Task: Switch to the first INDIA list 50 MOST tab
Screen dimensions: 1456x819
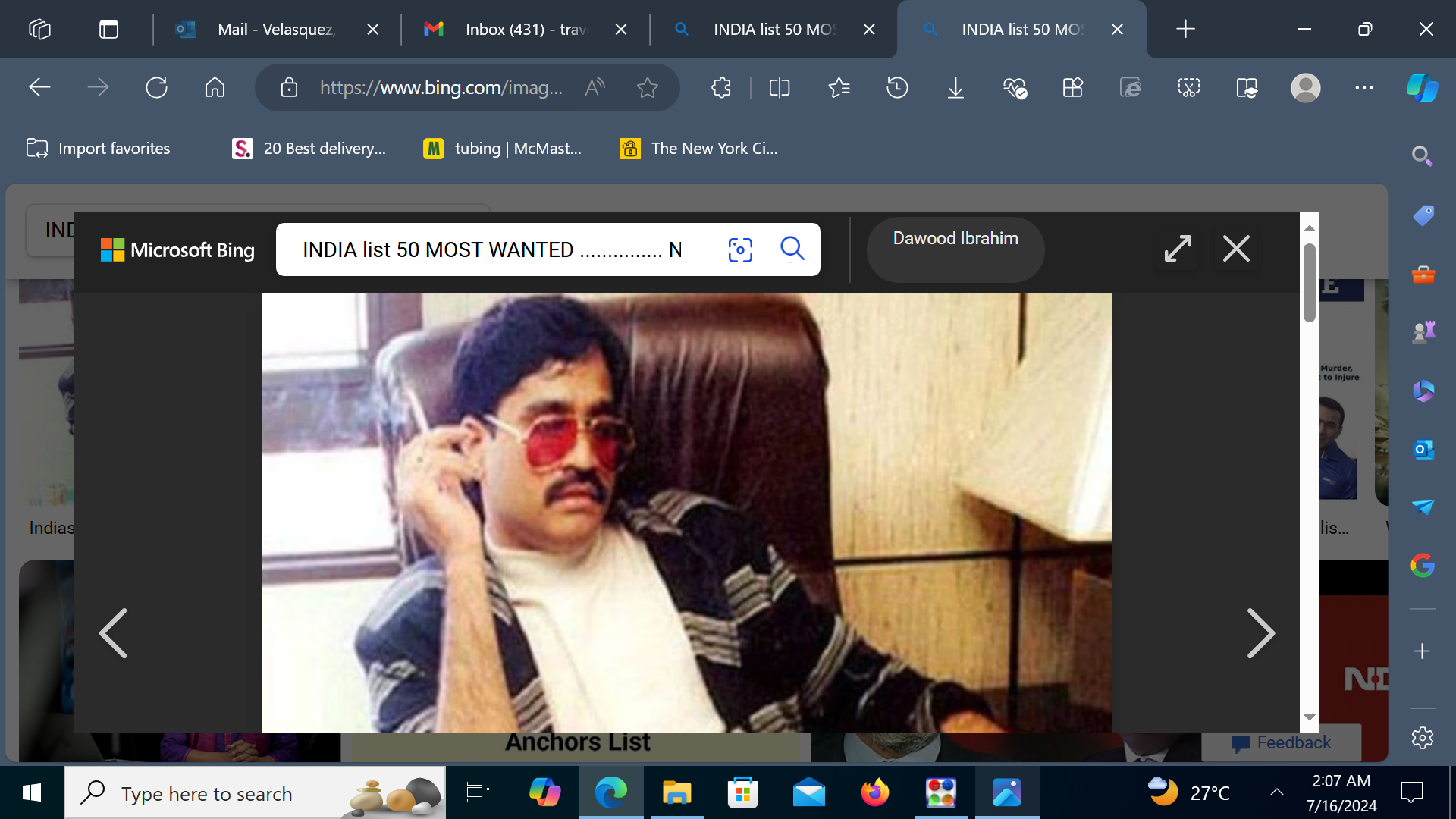Action: pos(773,29)
